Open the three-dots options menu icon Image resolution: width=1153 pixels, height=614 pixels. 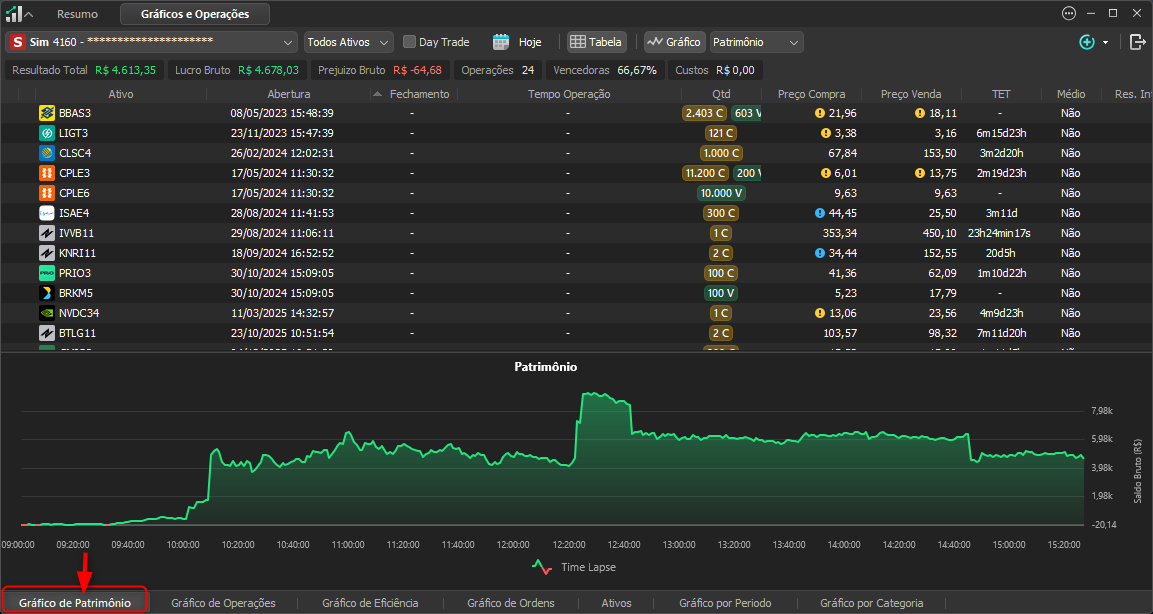pyautogui.click(x=1069, y=13)
